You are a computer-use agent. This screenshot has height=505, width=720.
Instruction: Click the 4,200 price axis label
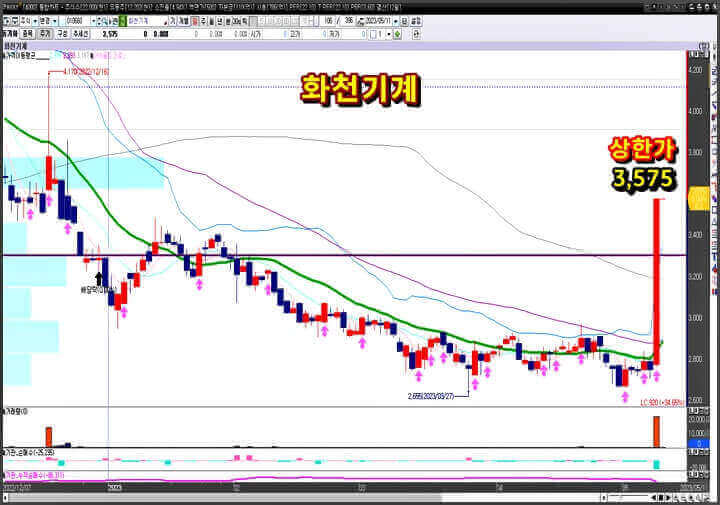[x=696, y=70]
